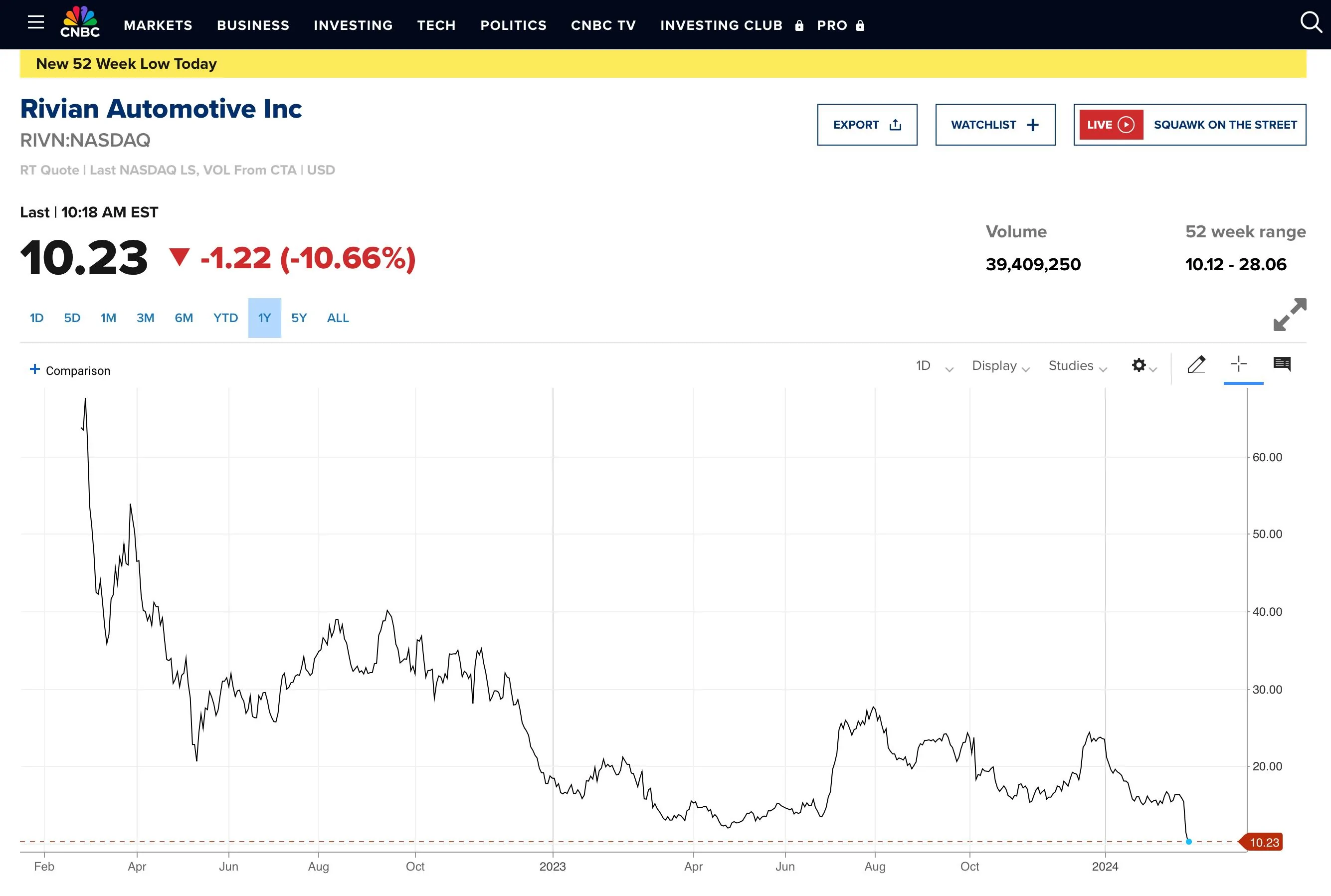The height and width of the screenshot is (896, 1331).
Task: Open chart settings gear menu
Action: (x=1144, y=365)
